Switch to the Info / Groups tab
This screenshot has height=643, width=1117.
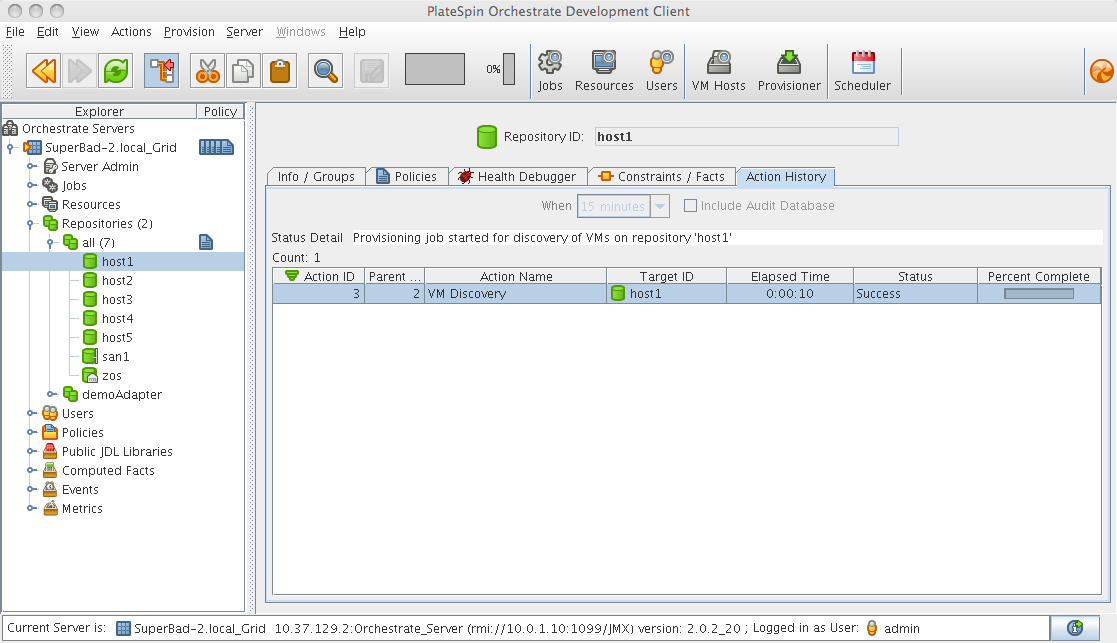pos(316,177)
